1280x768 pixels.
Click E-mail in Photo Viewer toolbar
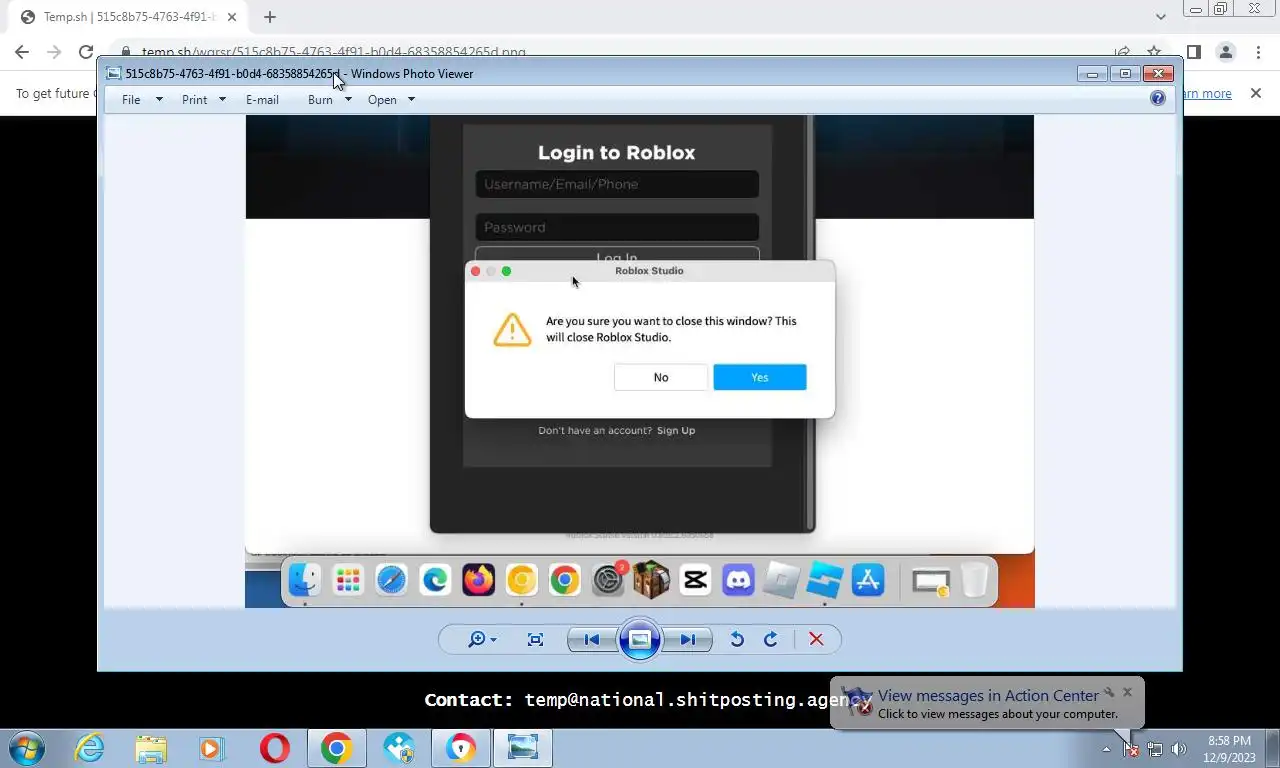pos(262,99)
